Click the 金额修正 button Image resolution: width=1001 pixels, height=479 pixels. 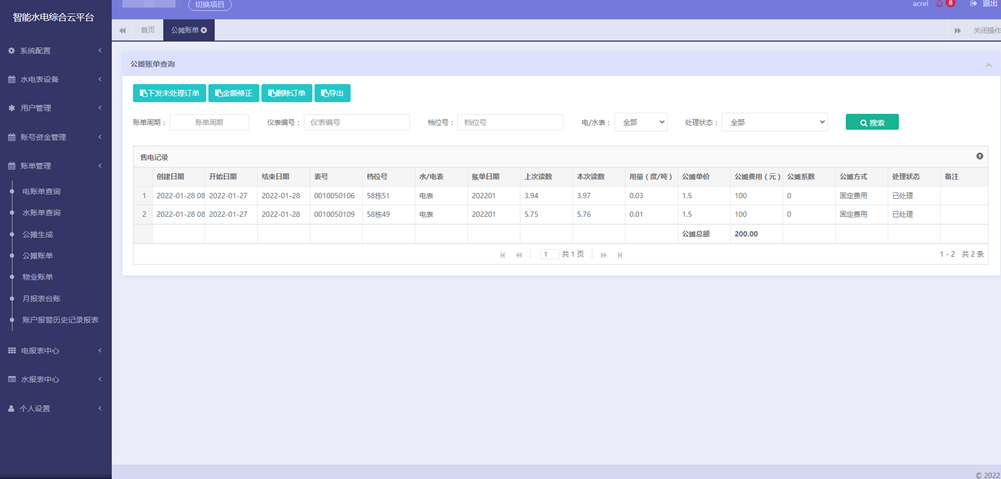point(234,93)
